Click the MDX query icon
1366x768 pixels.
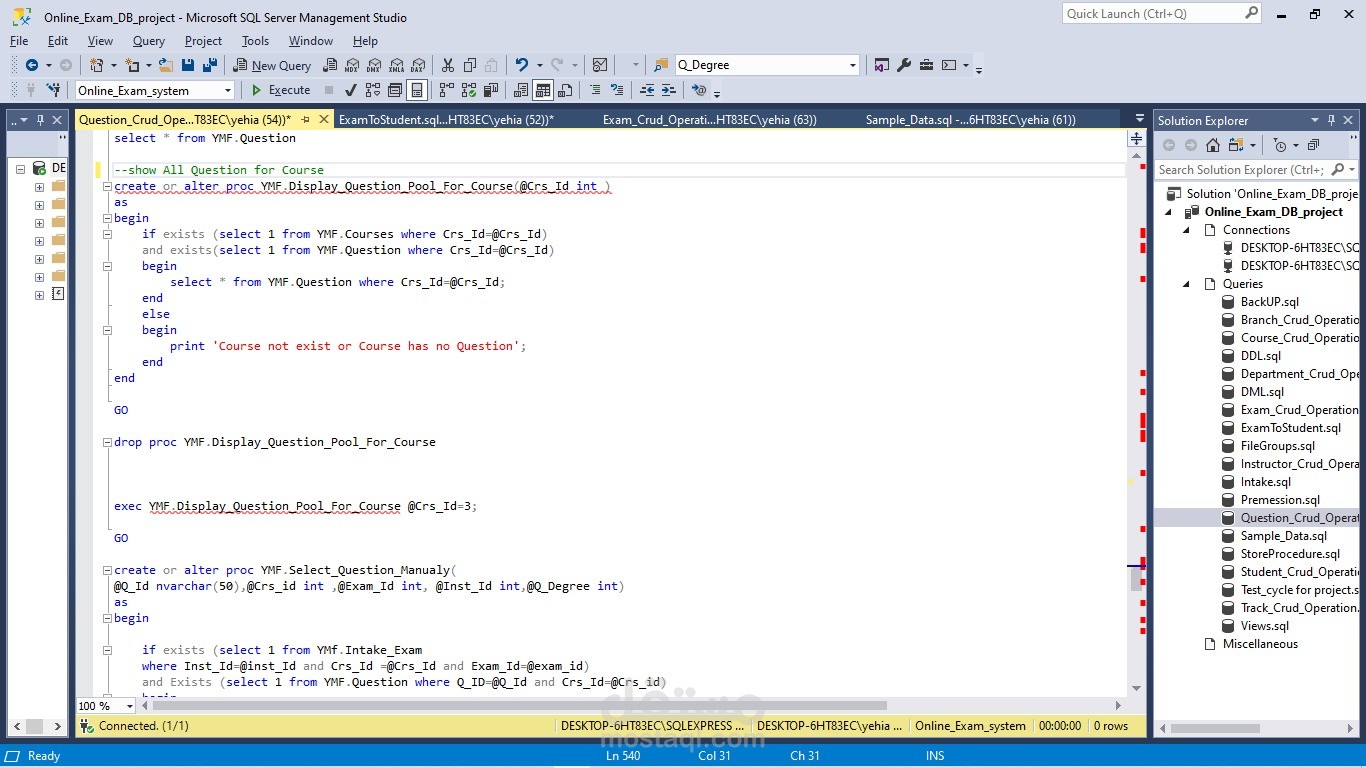[351, 65]
